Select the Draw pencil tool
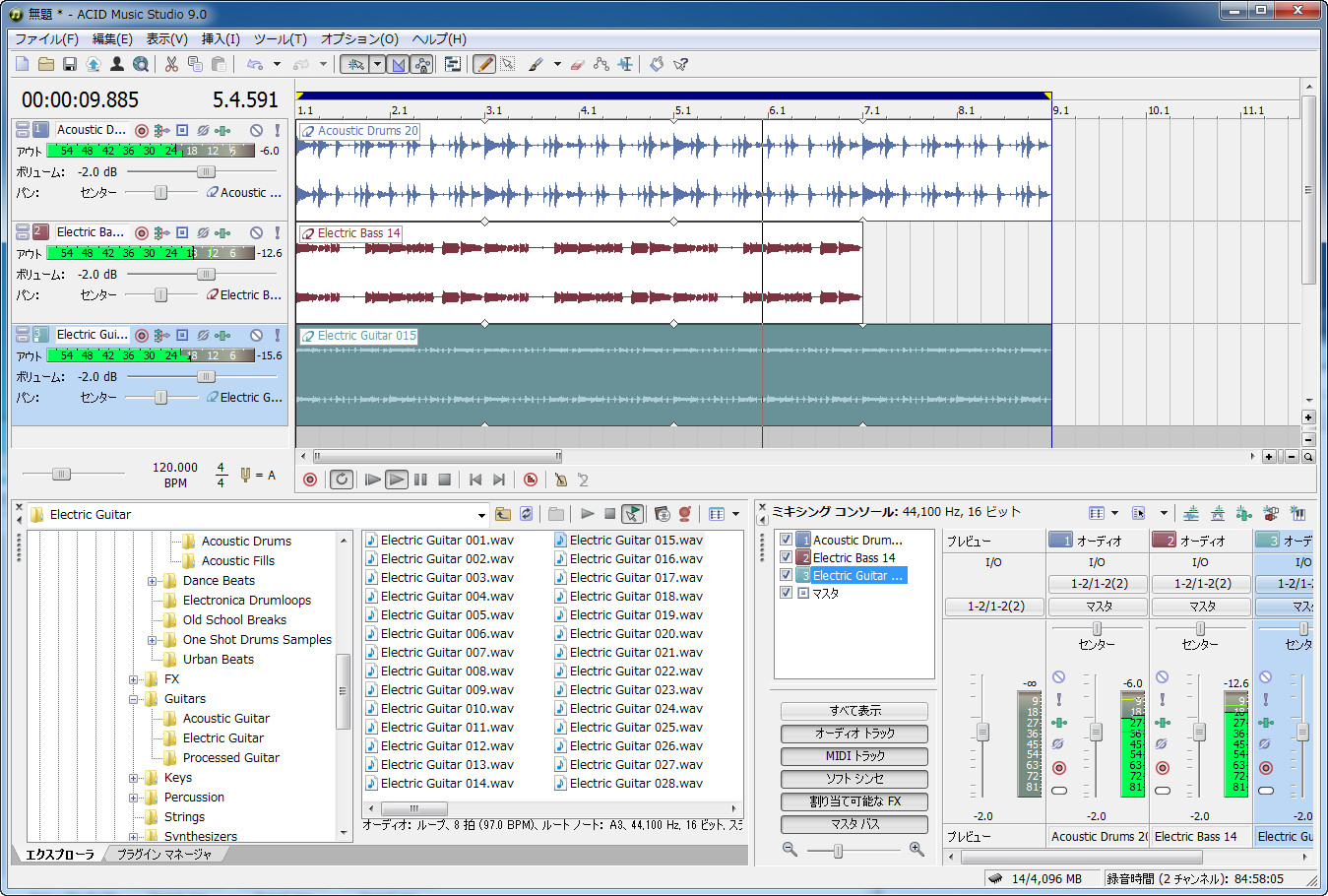 pos(483,64)
